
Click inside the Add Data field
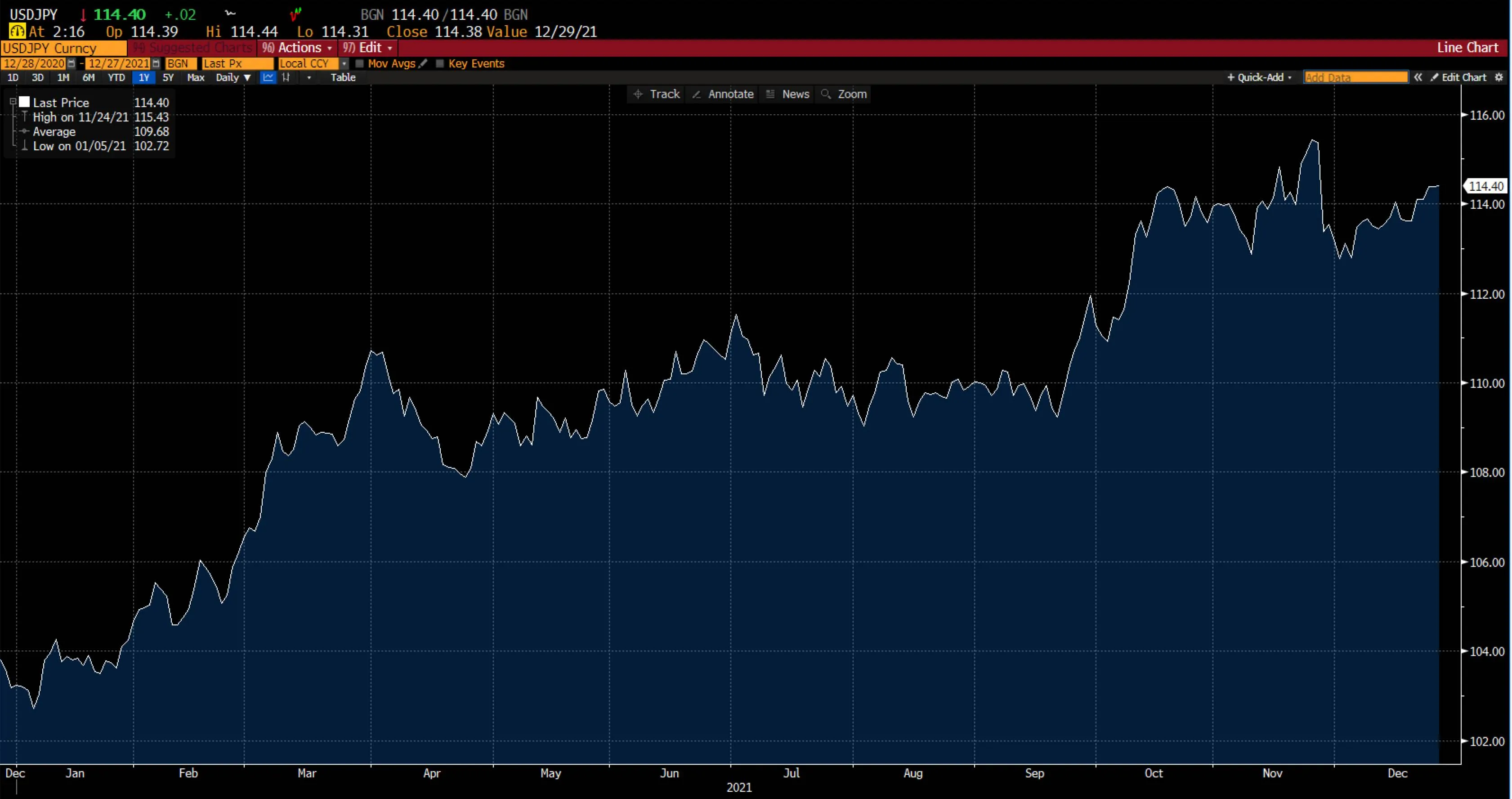[x=1356, y=77]
